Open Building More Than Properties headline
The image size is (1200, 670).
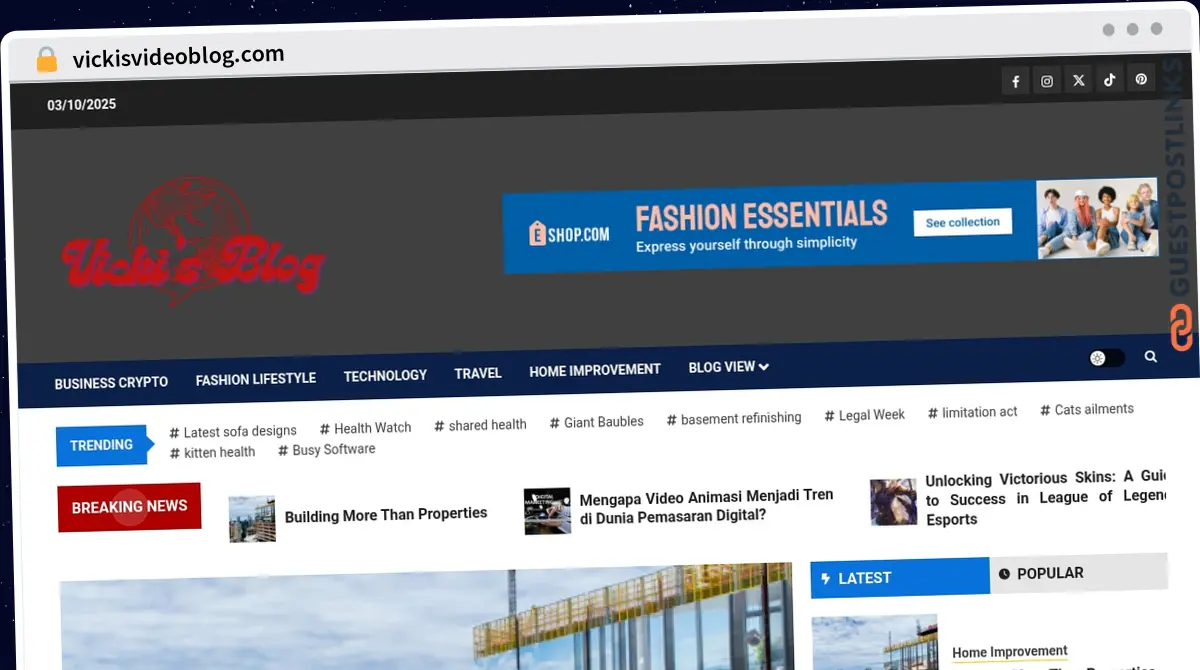386,515
